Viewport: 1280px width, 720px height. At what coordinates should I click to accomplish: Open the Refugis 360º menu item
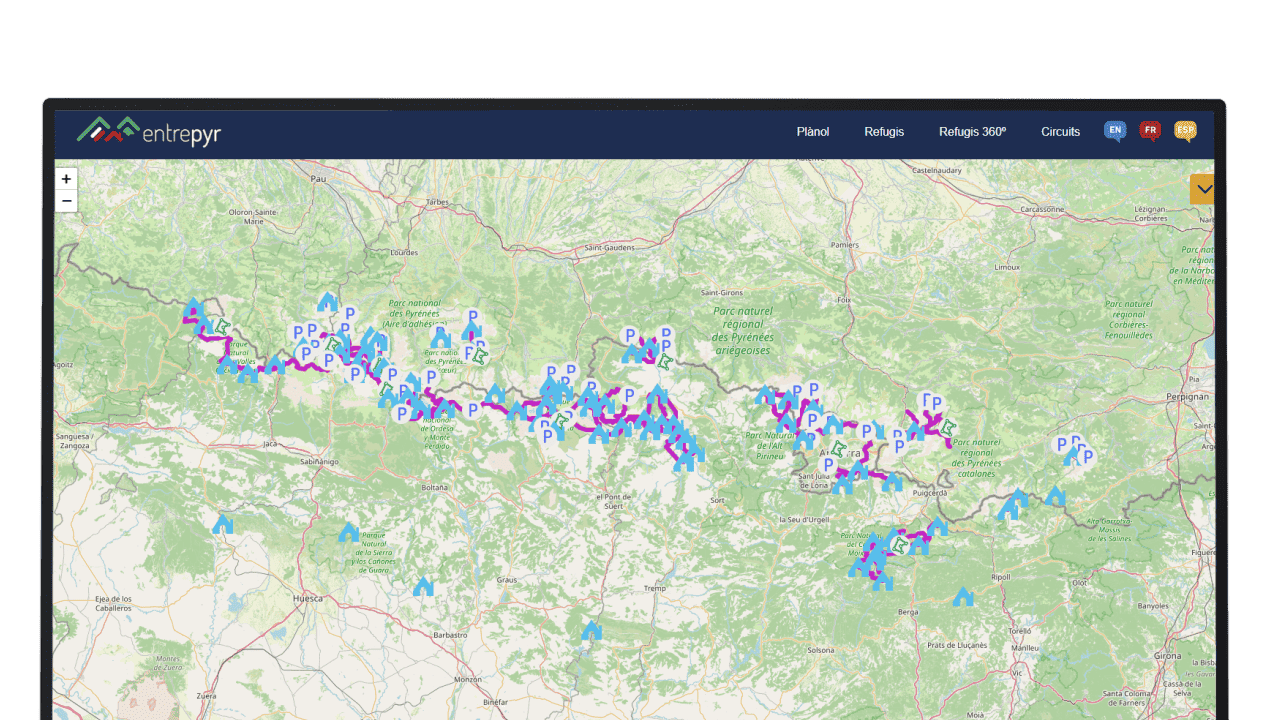[x=972, y=131]
